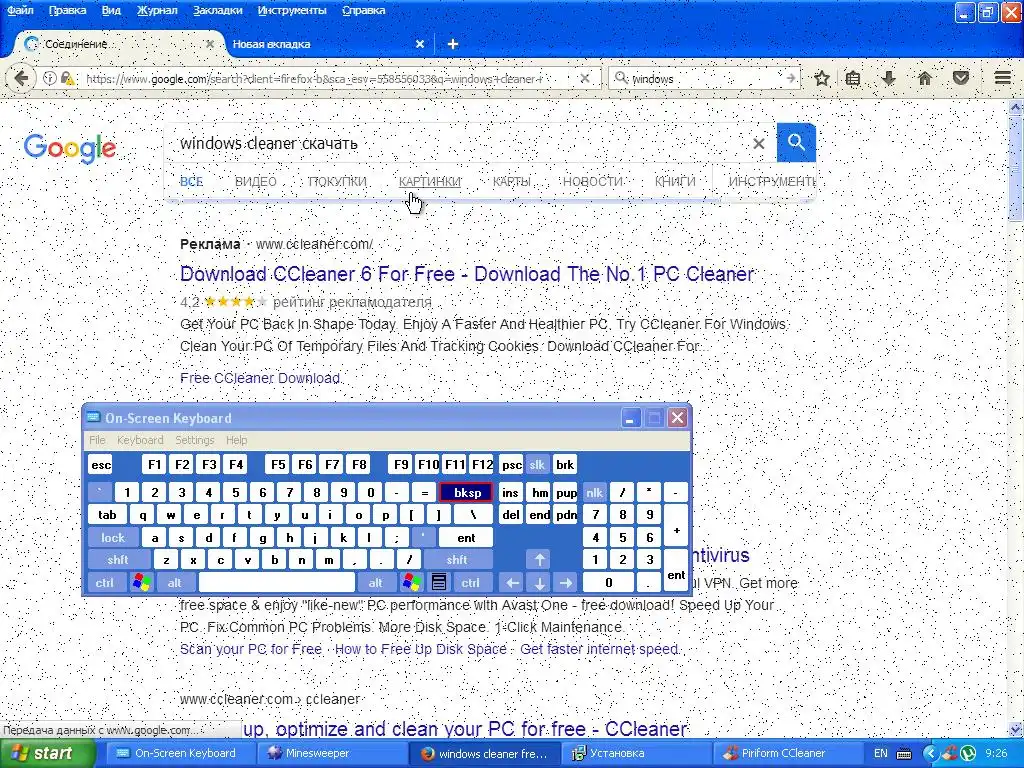Screen dimensions: 1024x768
Task: Toggle the left alt key
Action: [174, 583]
